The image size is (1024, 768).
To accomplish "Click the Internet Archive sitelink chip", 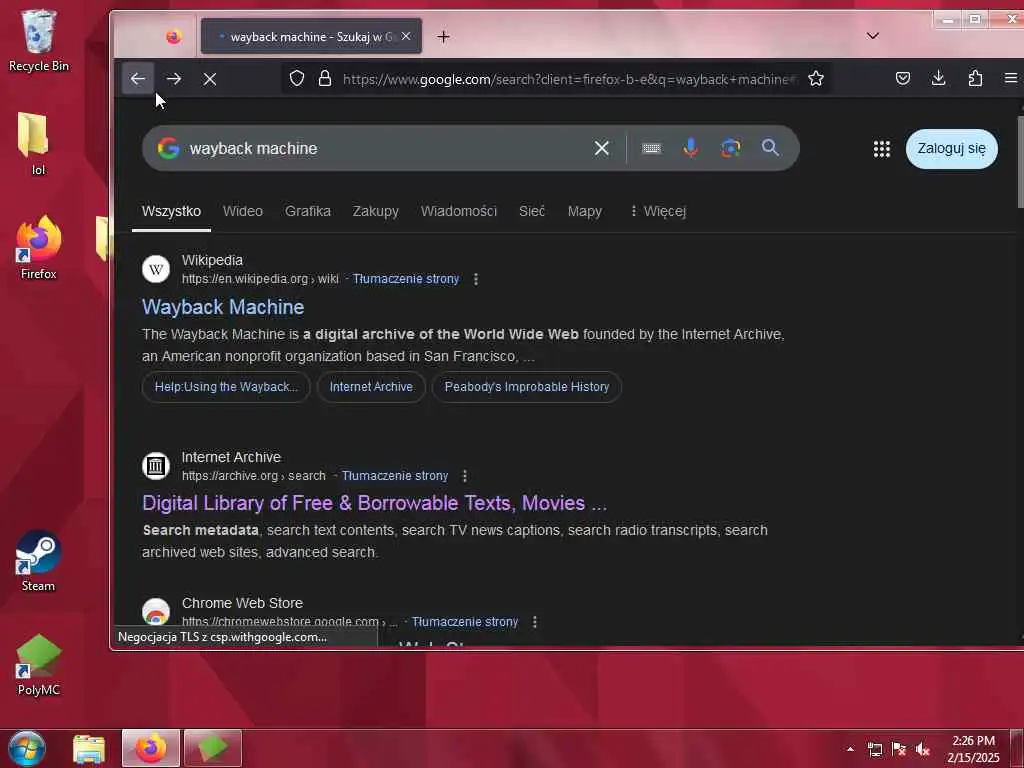I will pos(371,387).
